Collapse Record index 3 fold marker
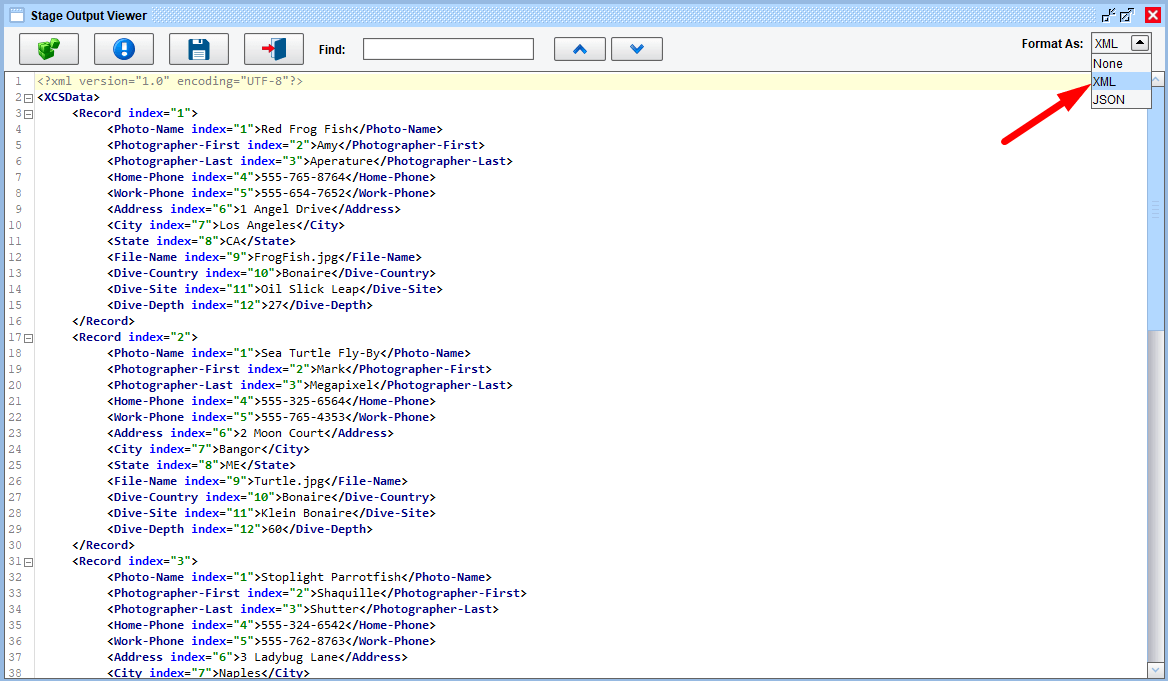1168x681 pixels. pos(28,563)
